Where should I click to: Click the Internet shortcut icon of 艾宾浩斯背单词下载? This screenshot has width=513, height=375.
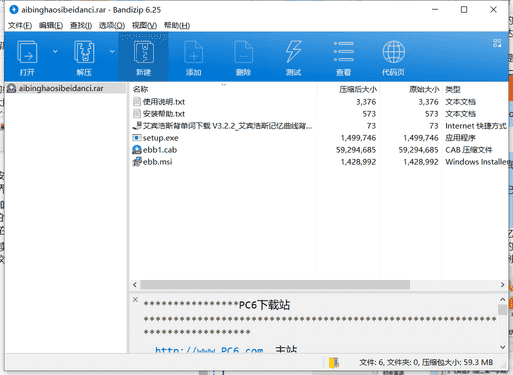click(137, 125)
